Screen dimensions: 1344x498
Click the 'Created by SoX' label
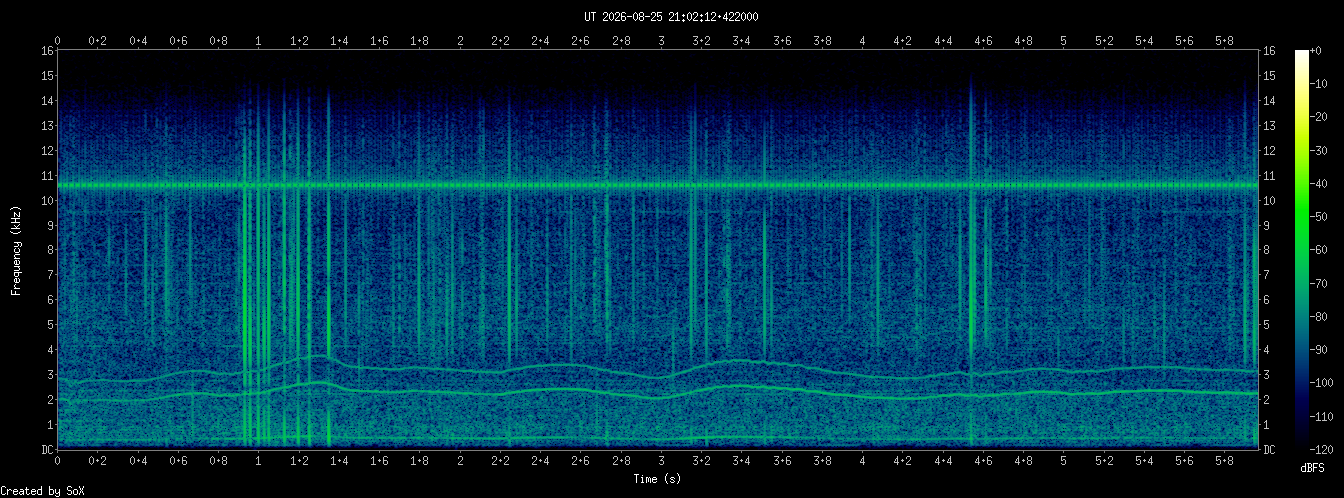tap(42, 490)
